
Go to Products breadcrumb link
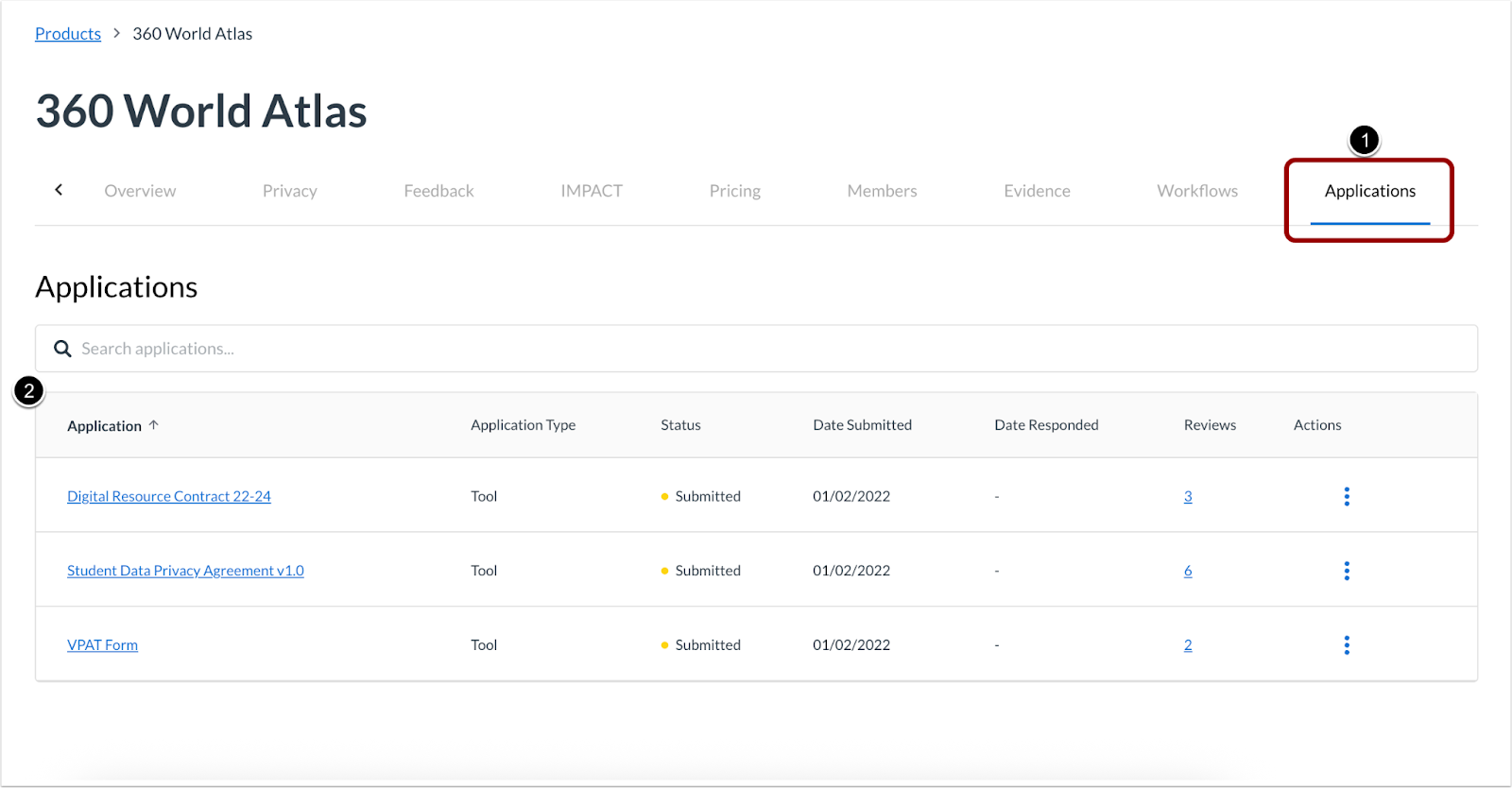pos(68,34)
